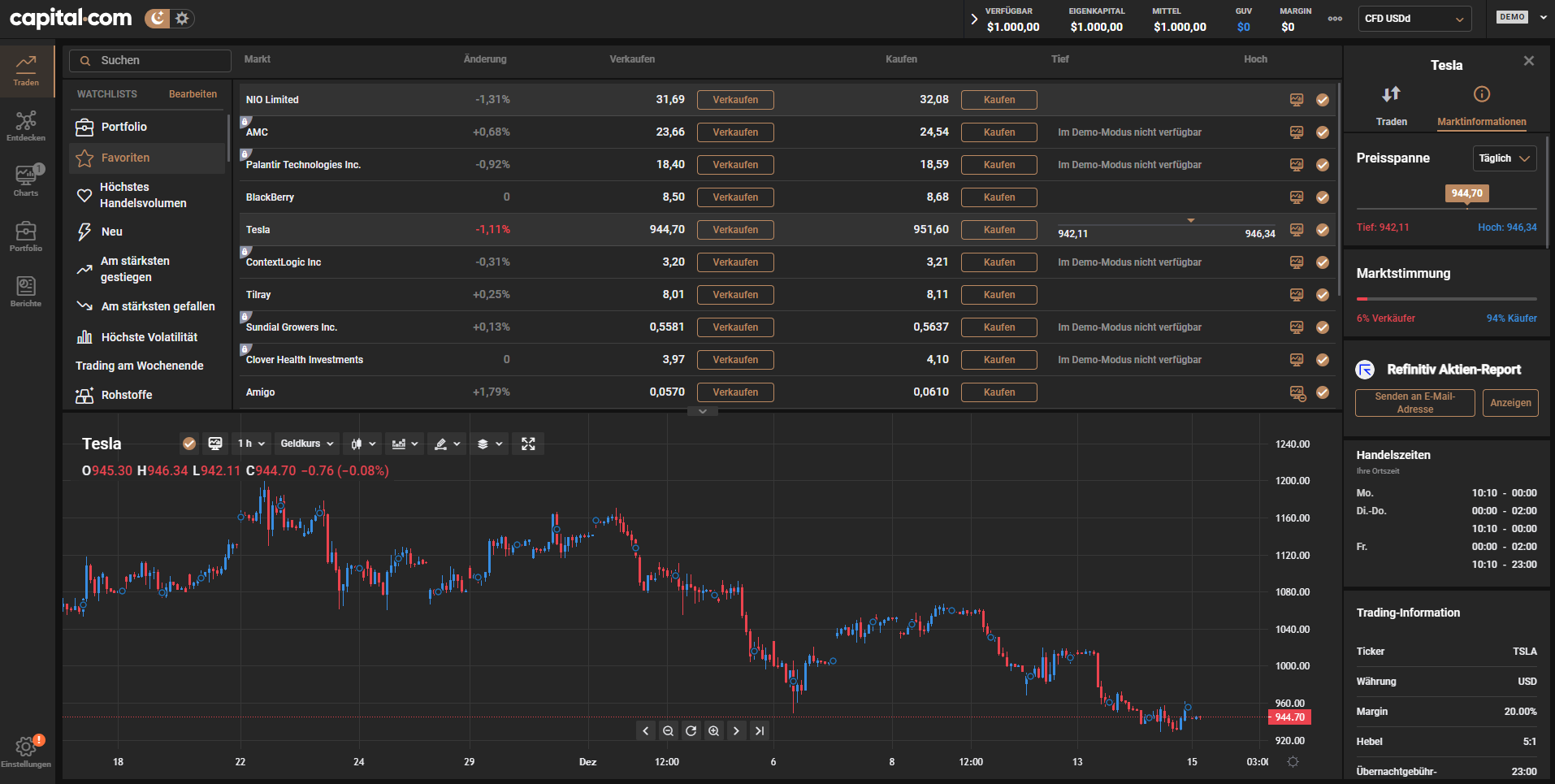This screenshot has height=784, width=1555.
Task: Select Höchste Volatilität watchlist
Action: (146, 337)
